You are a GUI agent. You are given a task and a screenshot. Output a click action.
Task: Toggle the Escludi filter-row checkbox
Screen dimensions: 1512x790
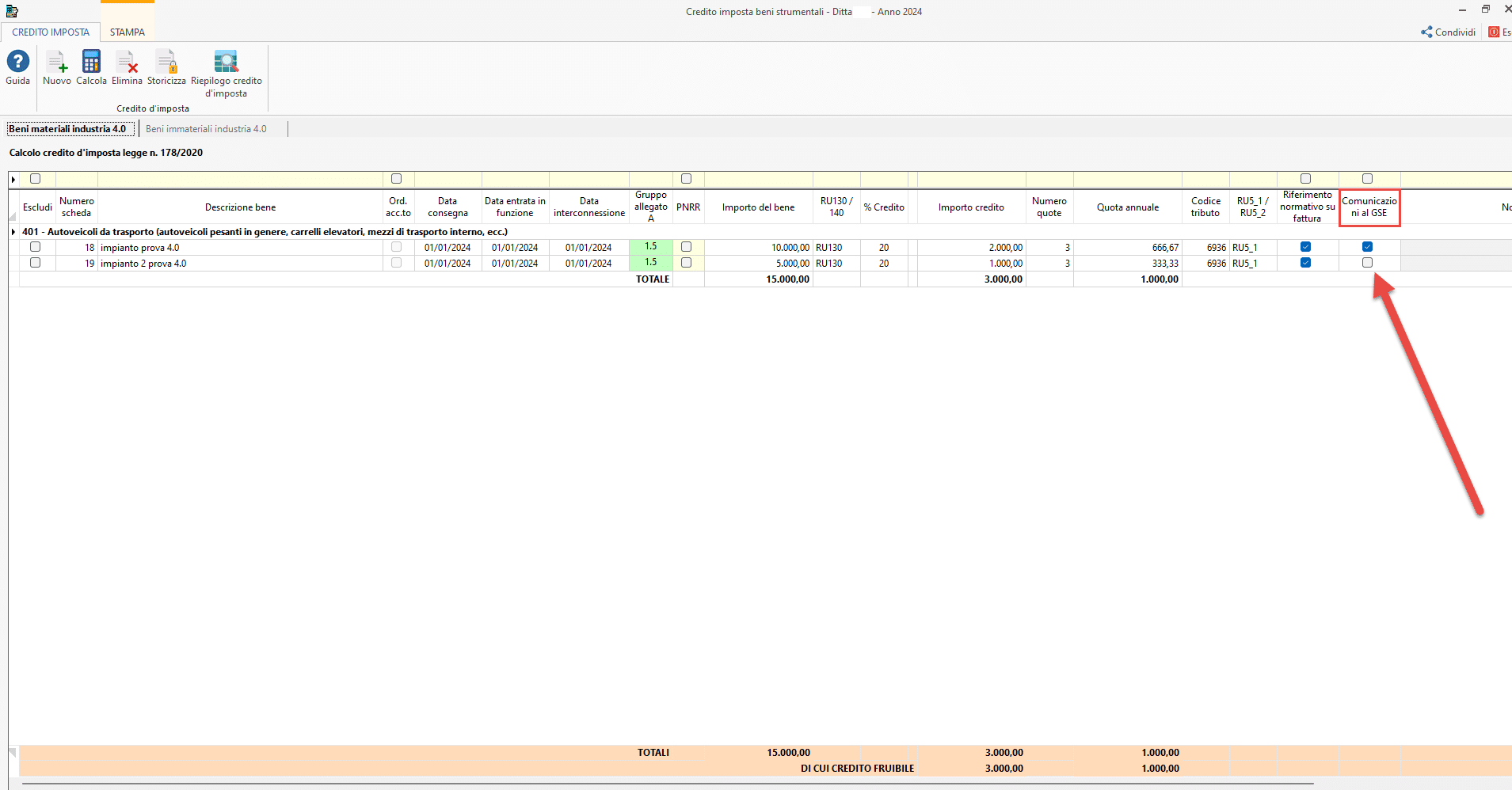(35, 179)
